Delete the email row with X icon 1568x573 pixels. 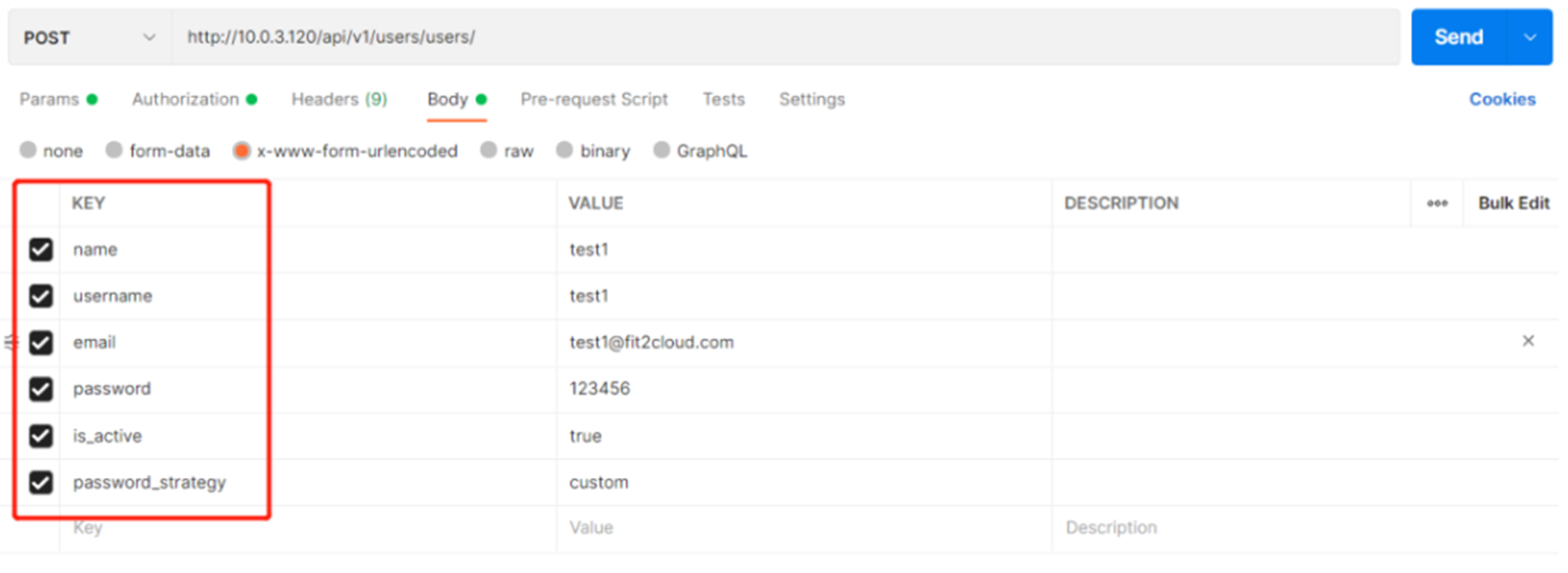(x=1528, y=341)
